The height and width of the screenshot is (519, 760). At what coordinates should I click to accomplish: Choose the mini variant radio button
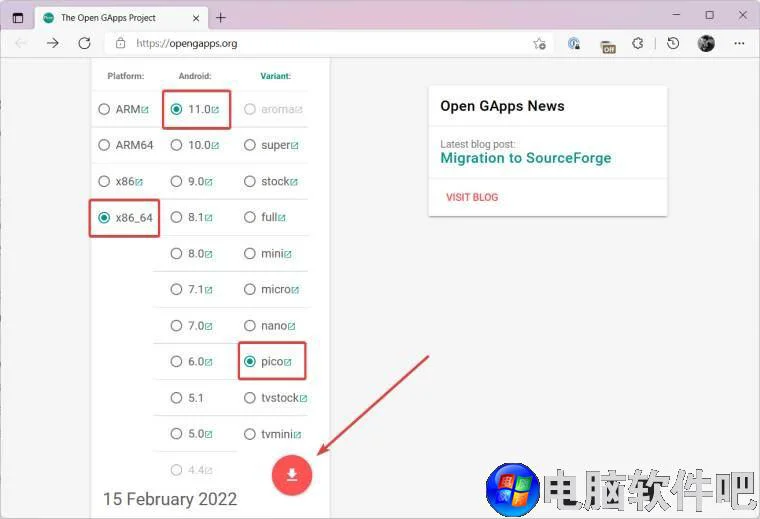tap(250, 253)
